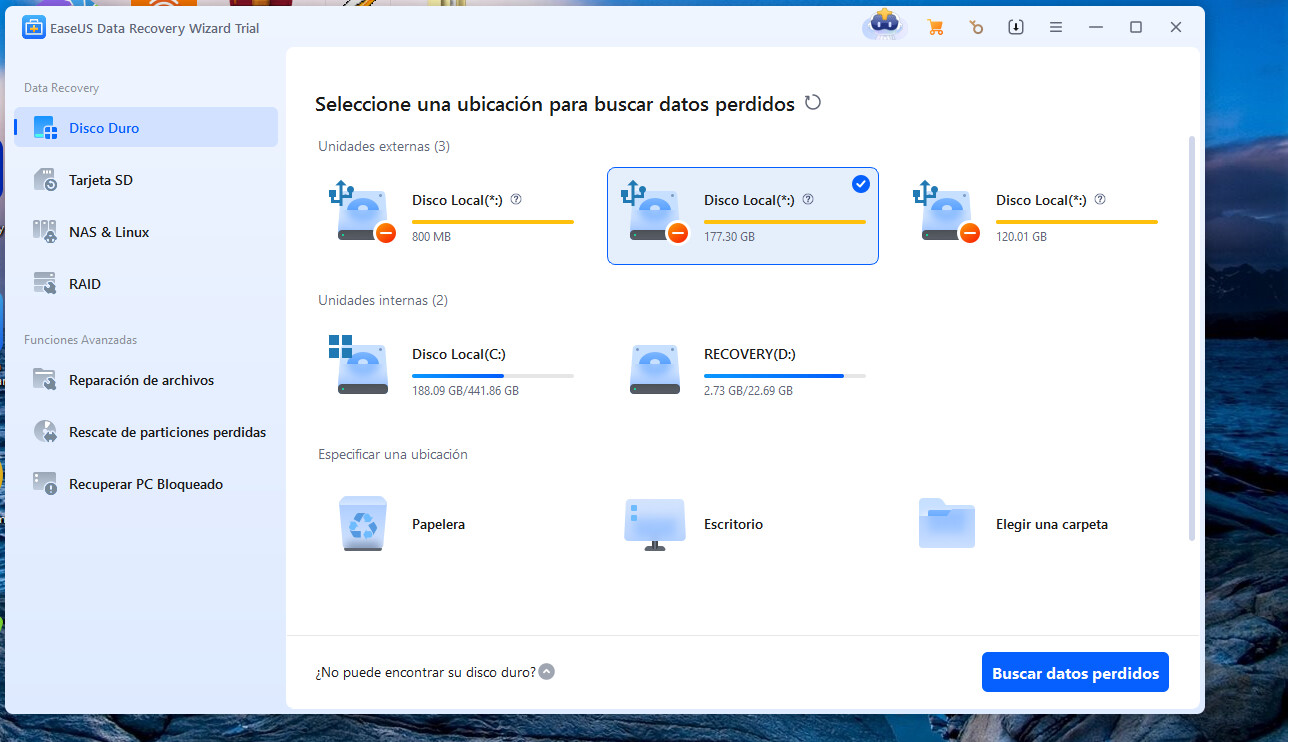
Task: Click the orange shopping cart icon
Action: click(x=936, y=28)
